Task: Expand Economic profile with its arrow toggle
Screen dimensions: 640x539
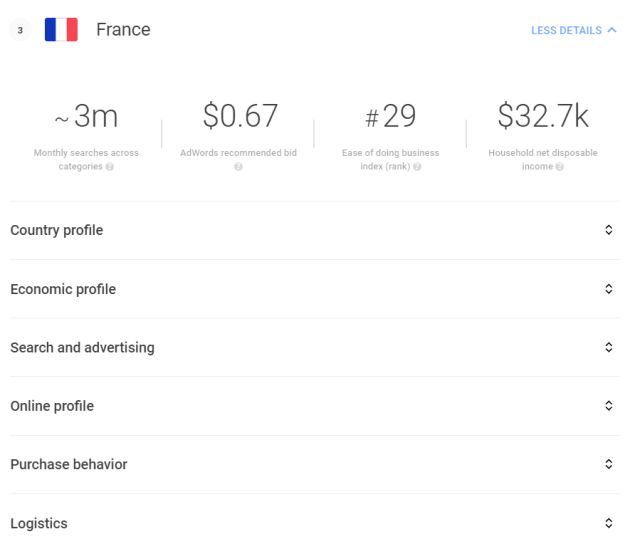Action: point(609,289)
